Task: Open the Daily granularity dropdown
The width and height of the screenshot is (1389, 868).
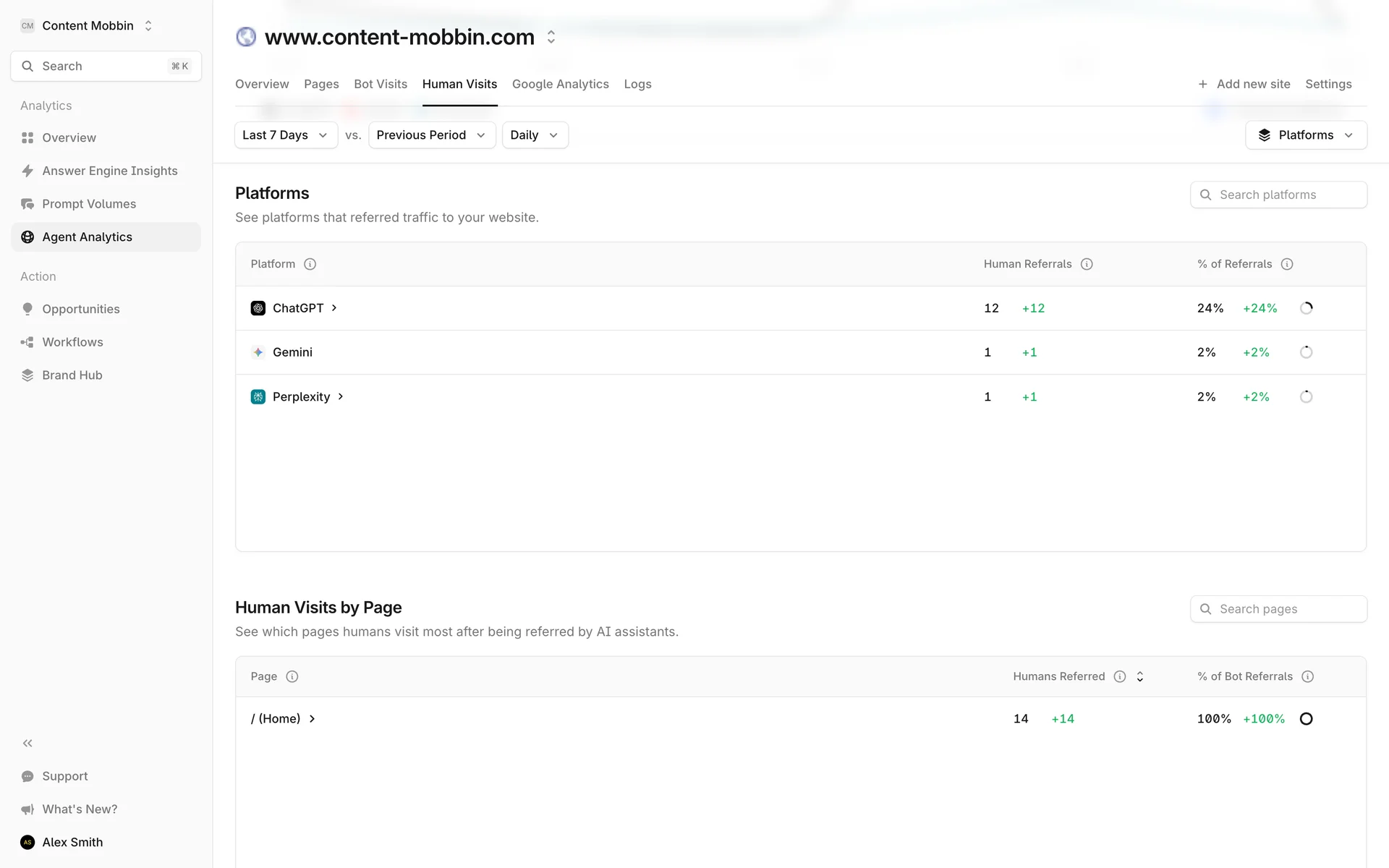Action: tap(535, 135)
